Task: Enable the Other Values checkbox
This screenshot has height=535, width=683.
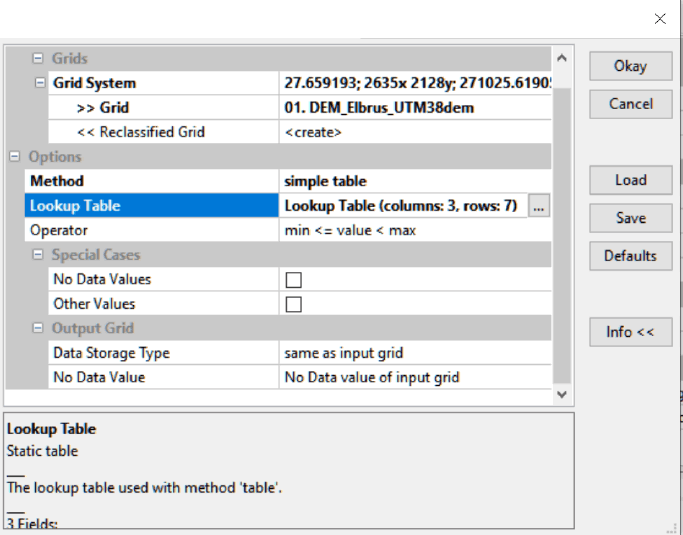Action: coord(294,304)
